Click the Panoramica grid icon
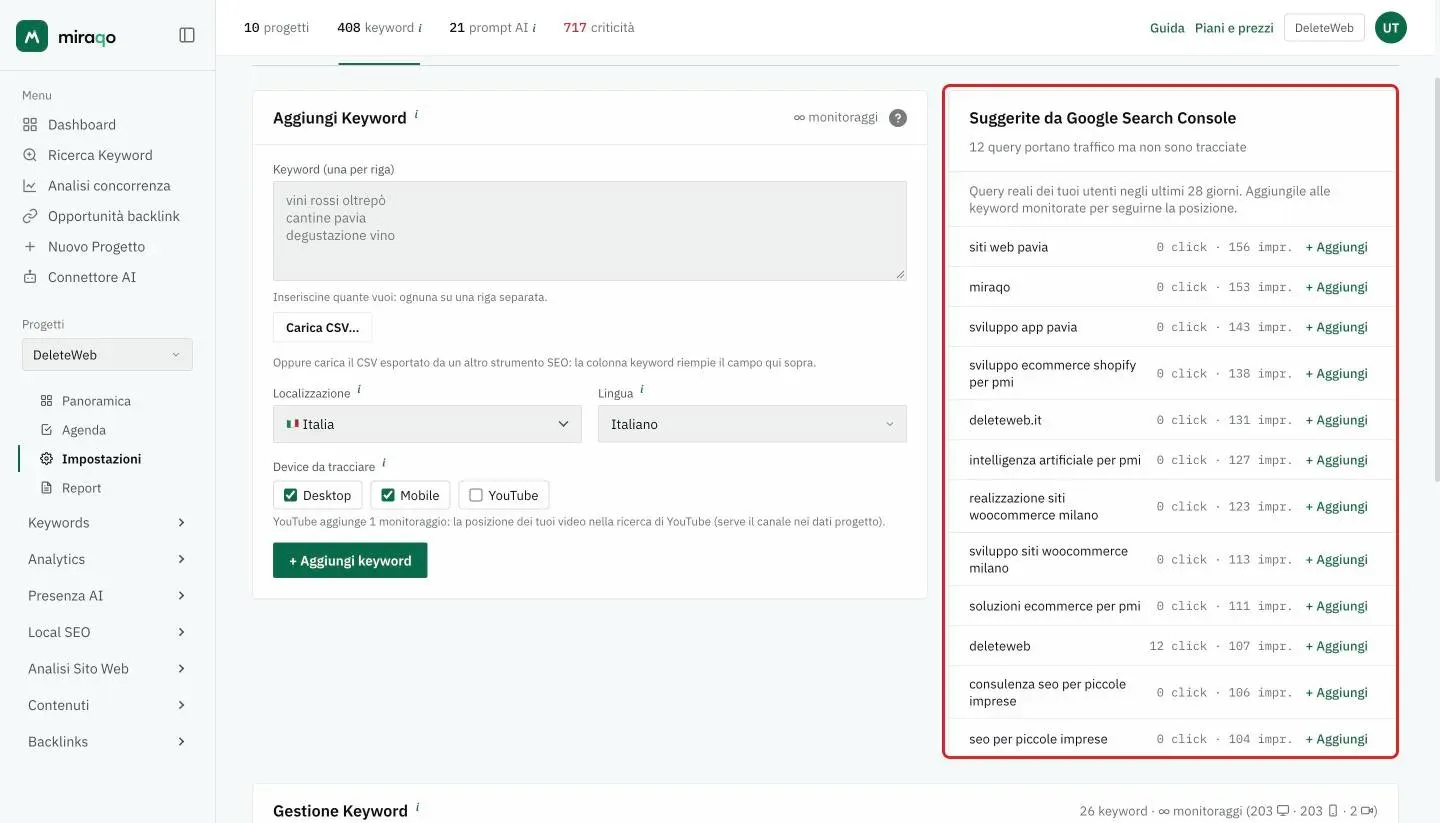1440x823 pixels. [x=46, y=401]
